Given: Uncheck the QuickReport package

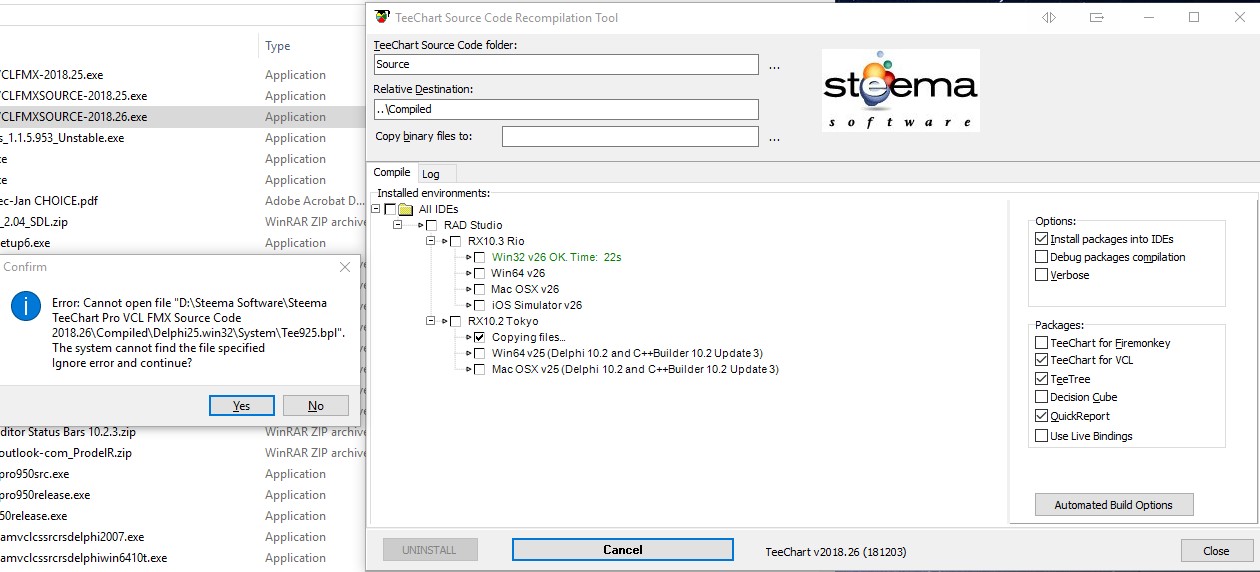Looking at the screenshot, I should coord(1042,416).
